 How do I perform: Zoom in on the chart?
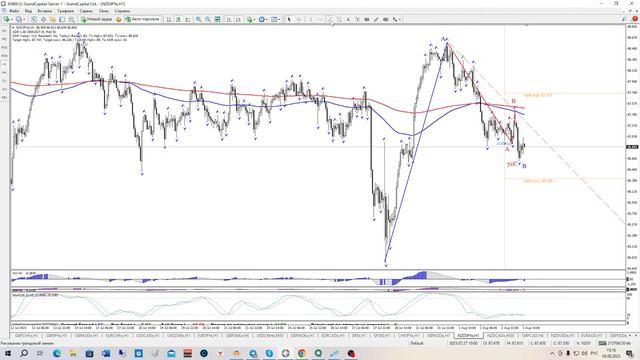tap(198, 19)
